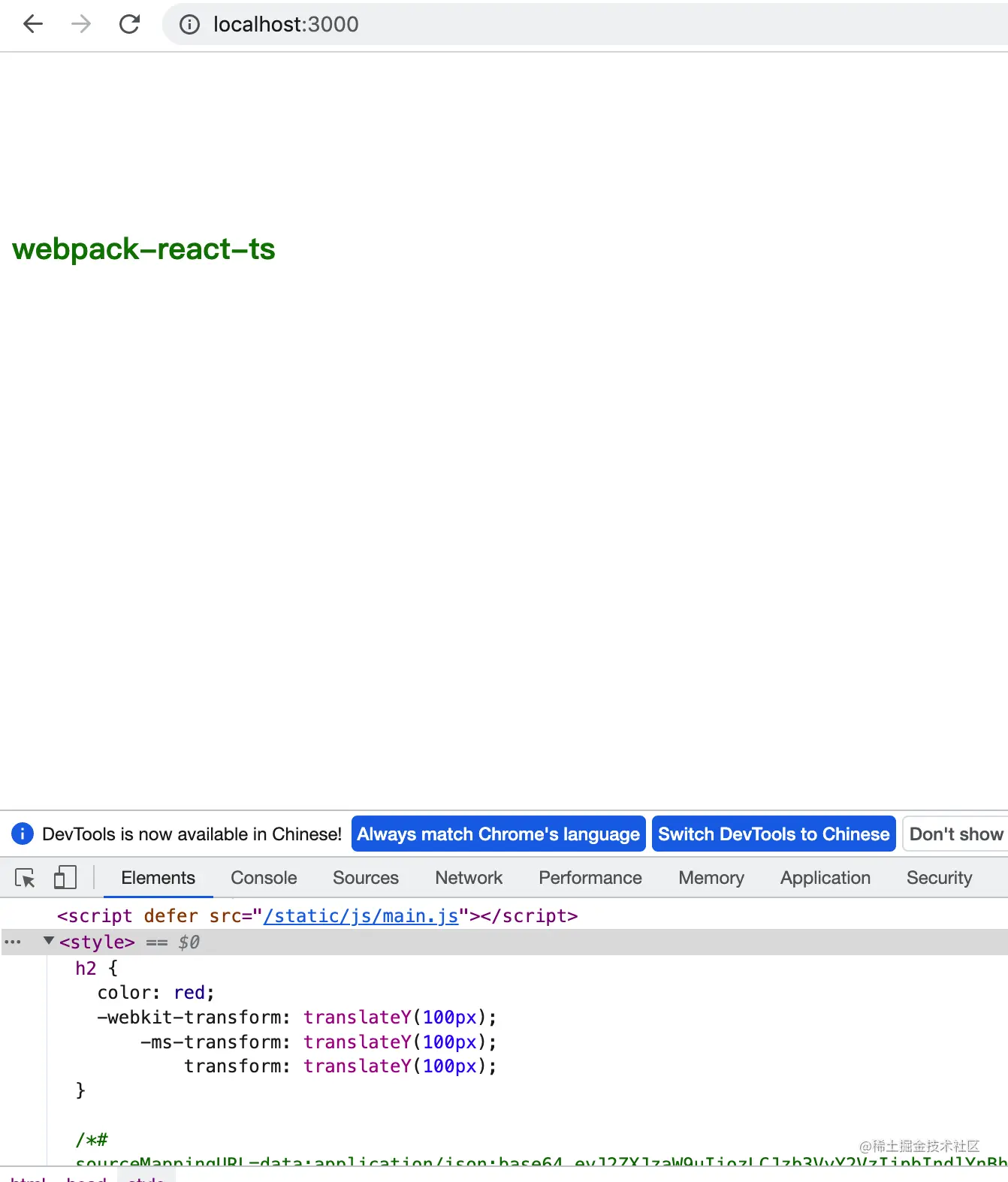
Task: Open the Performance tab
Action: pos(590,878)
